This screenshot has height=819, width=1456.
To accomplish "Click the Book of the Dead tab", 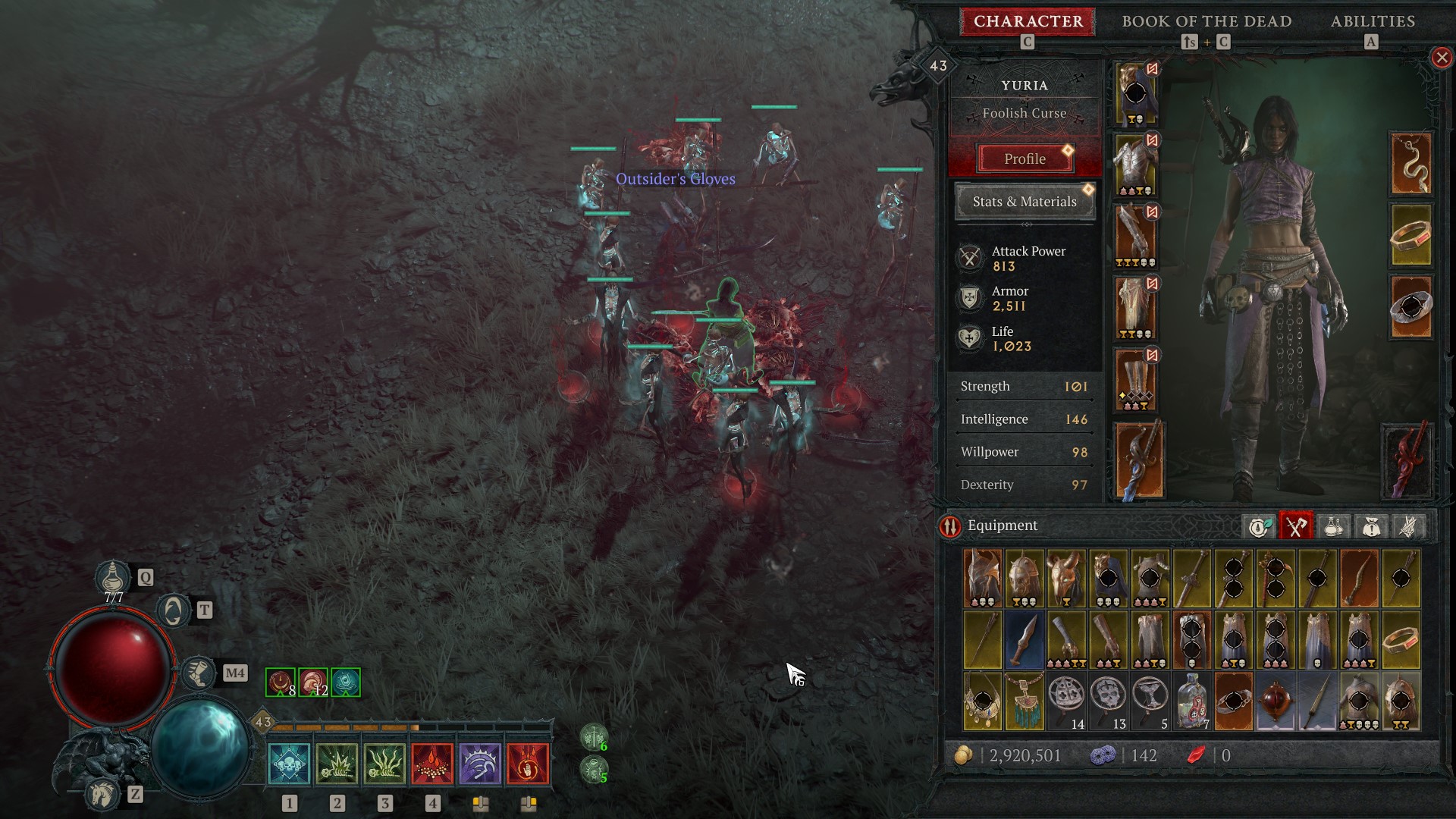I will click(x=1203, y=22).
